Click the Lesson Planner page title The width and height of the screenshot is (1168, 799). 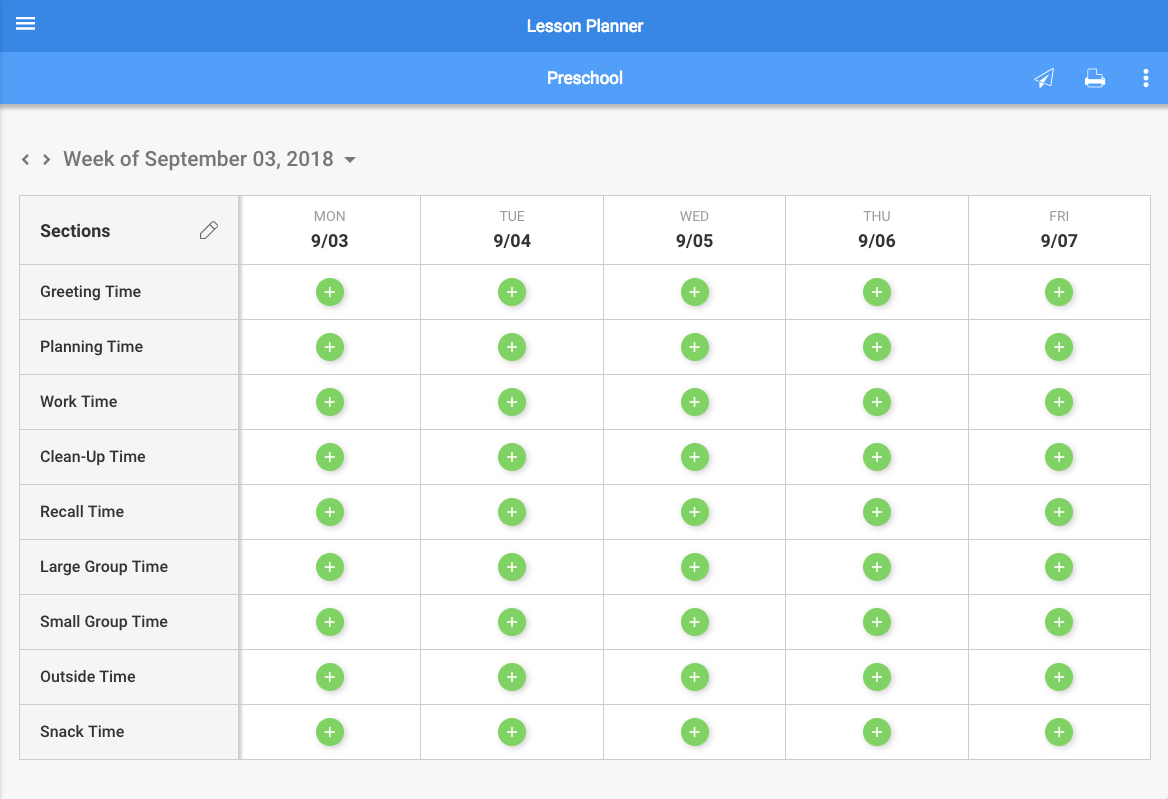click(x=585, y=26)
